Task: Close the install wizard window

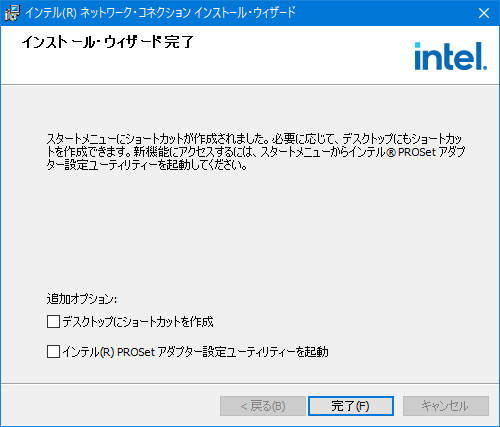Action: click(483, 13)
